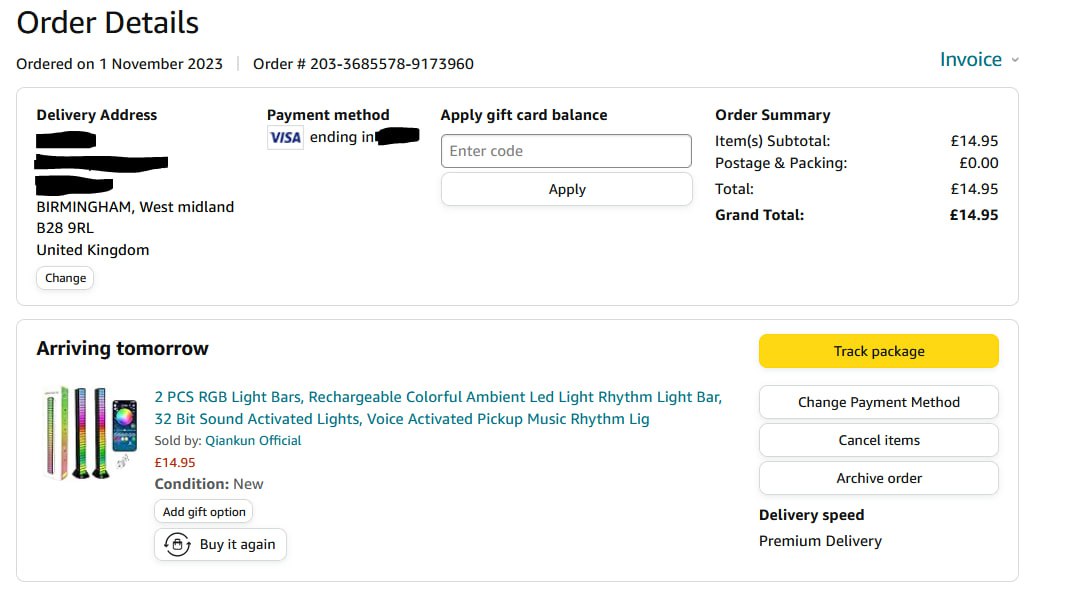Viewport: 1072px width, 609px height.
Task: Click the Arriving tomorrow heading
Action: coord(122,349)
